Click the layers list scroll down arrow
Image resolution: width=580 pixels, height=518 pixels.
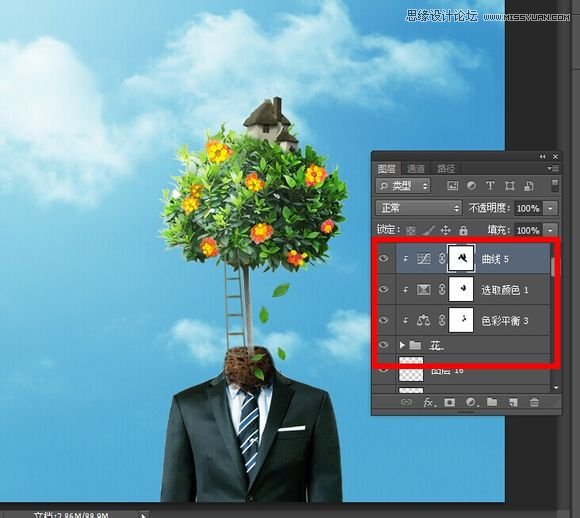point(556,387)
